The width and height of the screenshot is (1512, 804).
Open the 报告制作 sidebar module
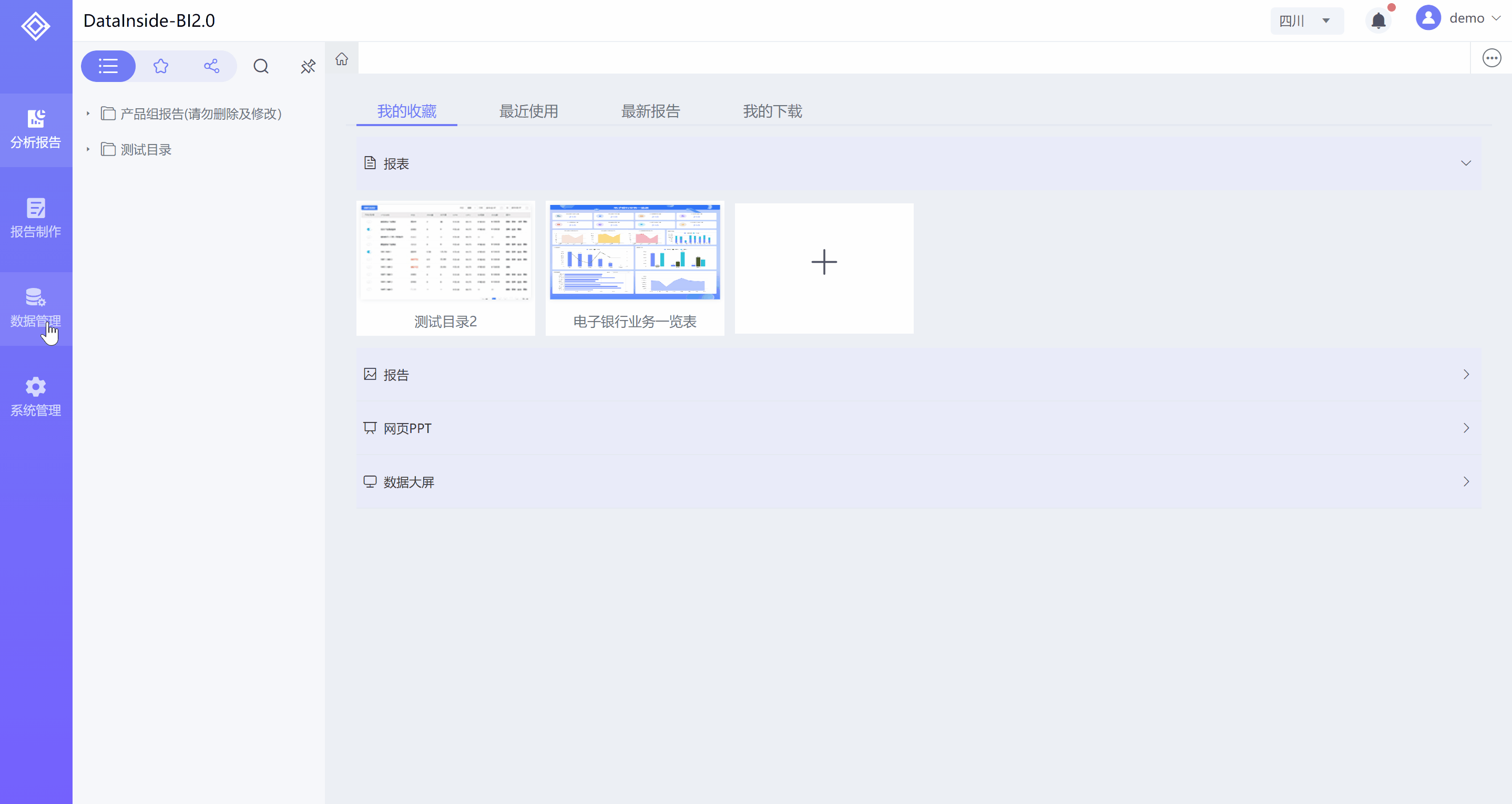tap(35, 218)
